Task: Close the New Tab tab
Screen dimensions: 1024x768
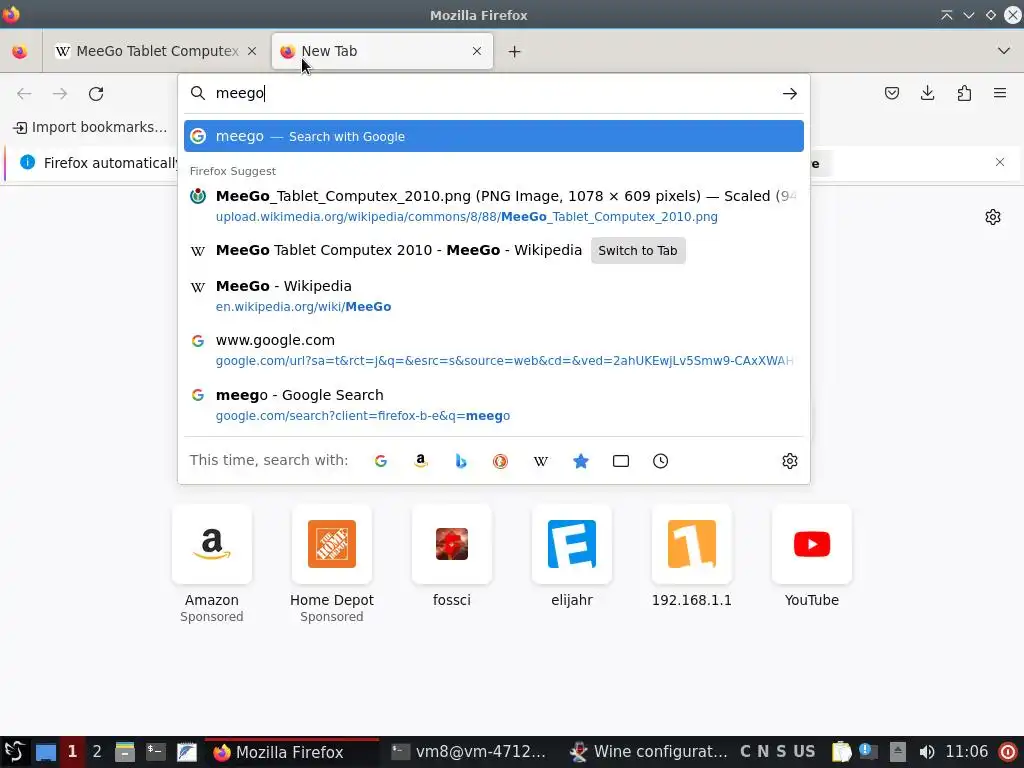Action: (x=477, y=51)
